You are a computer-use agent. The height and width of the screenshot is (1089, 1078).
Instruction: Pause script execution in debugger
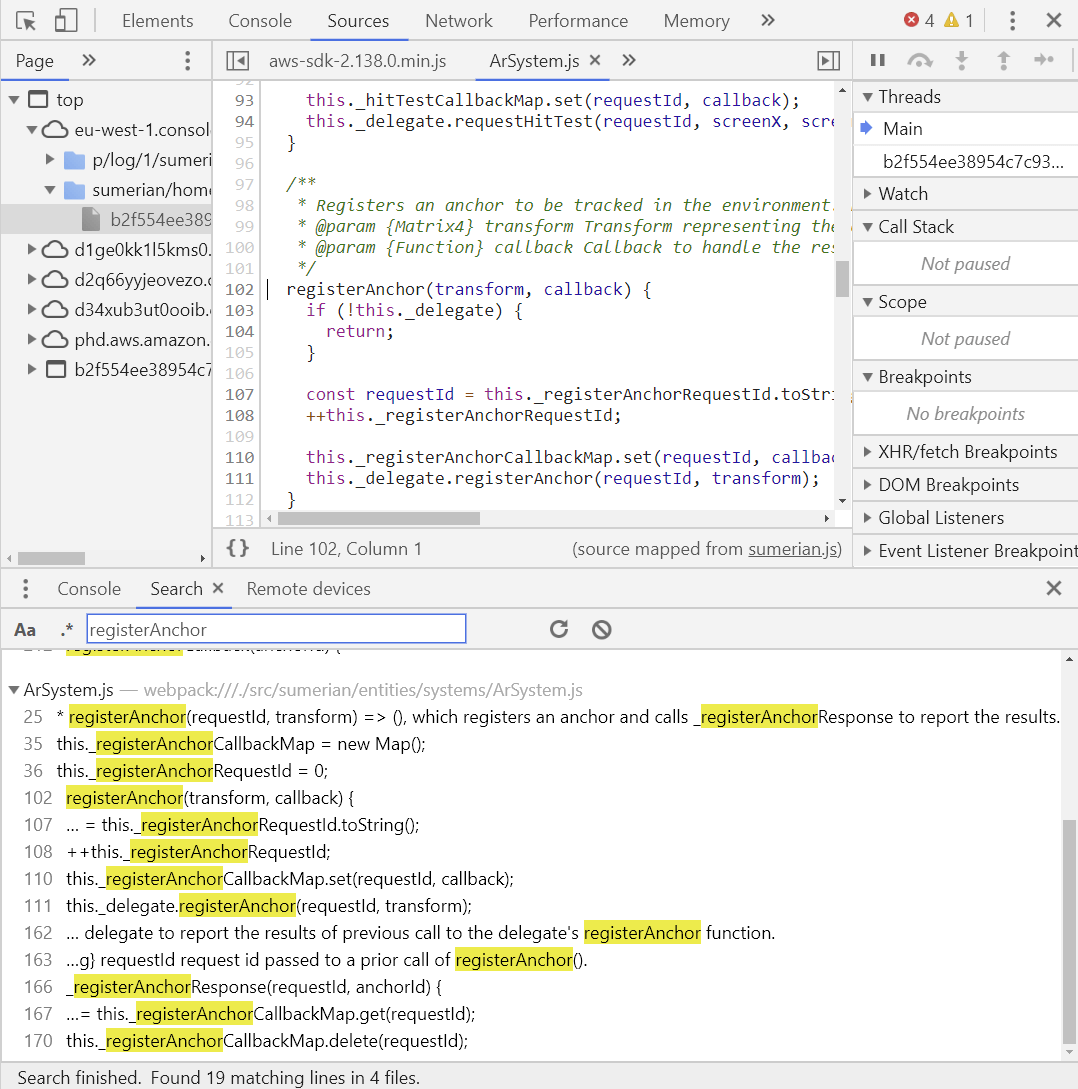pos(878,60)
